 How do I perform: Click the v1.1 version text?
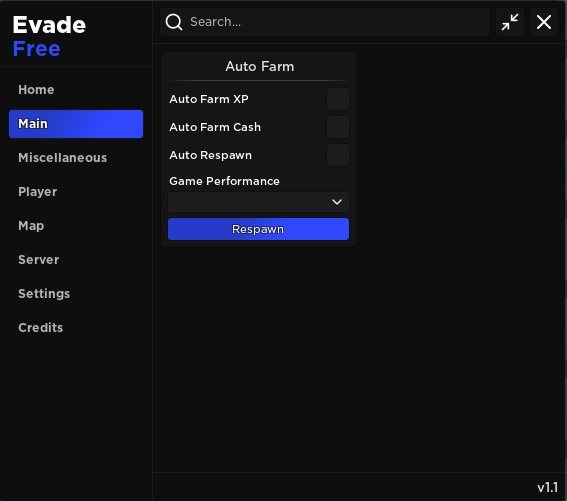547,487
